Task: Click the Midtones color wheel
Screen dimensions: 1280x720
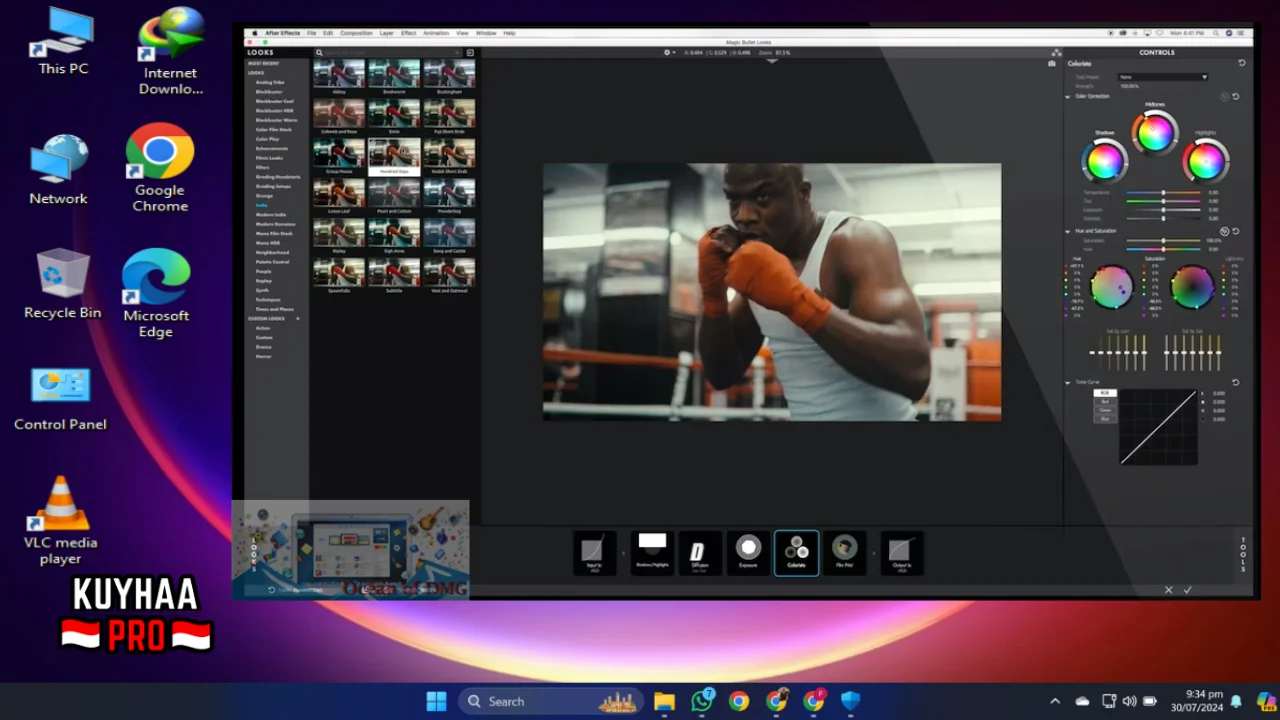Action: [1155, 133]
